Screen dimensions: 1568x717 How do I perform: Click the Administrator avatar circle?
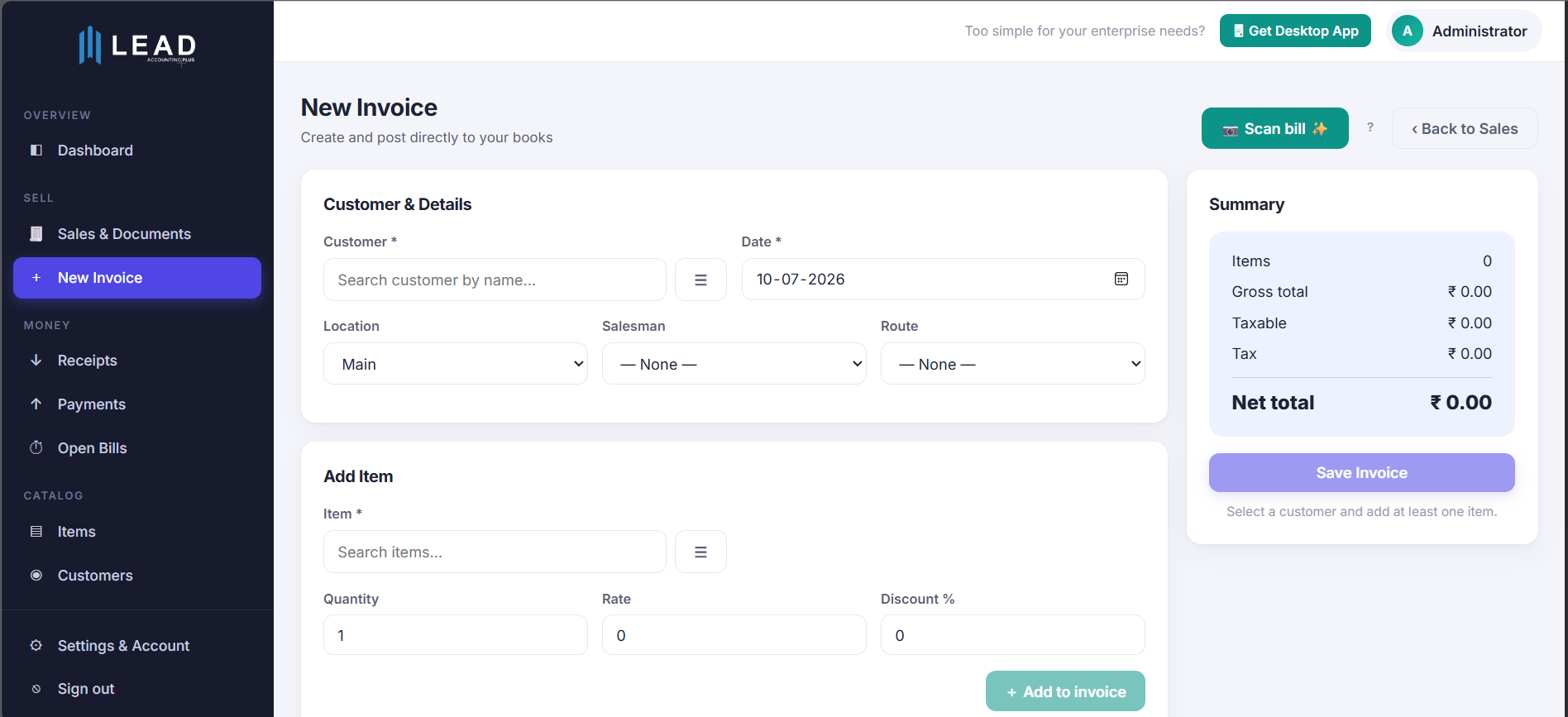click(x=1408, y=31)
